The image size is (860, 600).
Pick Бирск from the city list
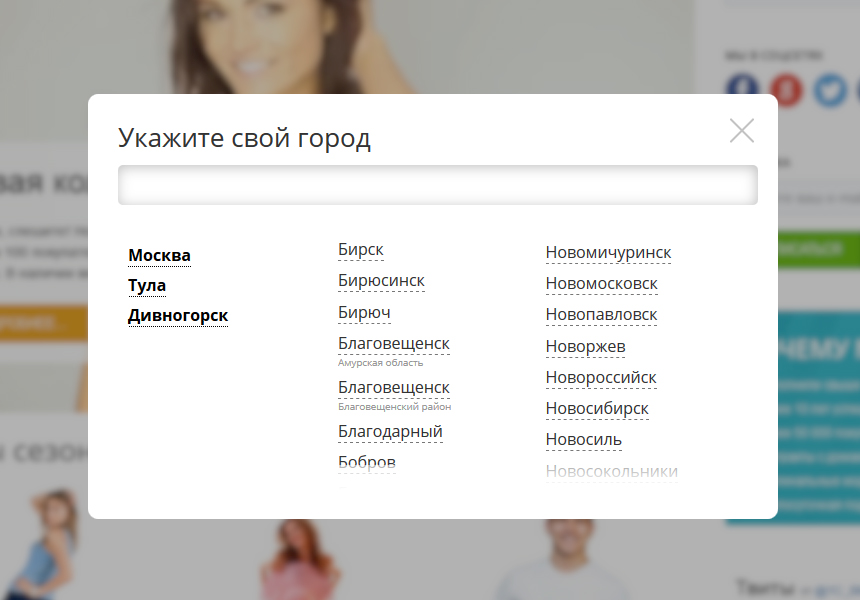click(x=360, y=249)
